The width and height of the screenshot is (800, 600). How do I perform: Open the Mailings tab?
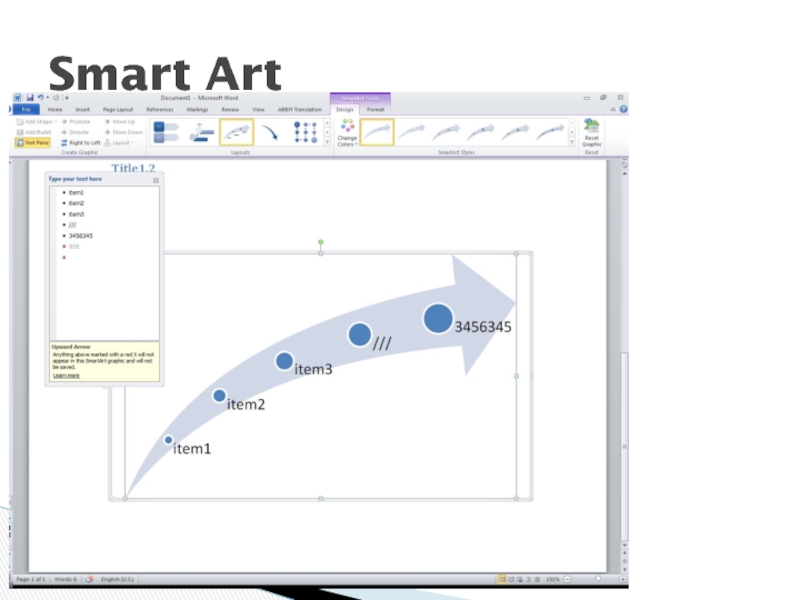197,109
